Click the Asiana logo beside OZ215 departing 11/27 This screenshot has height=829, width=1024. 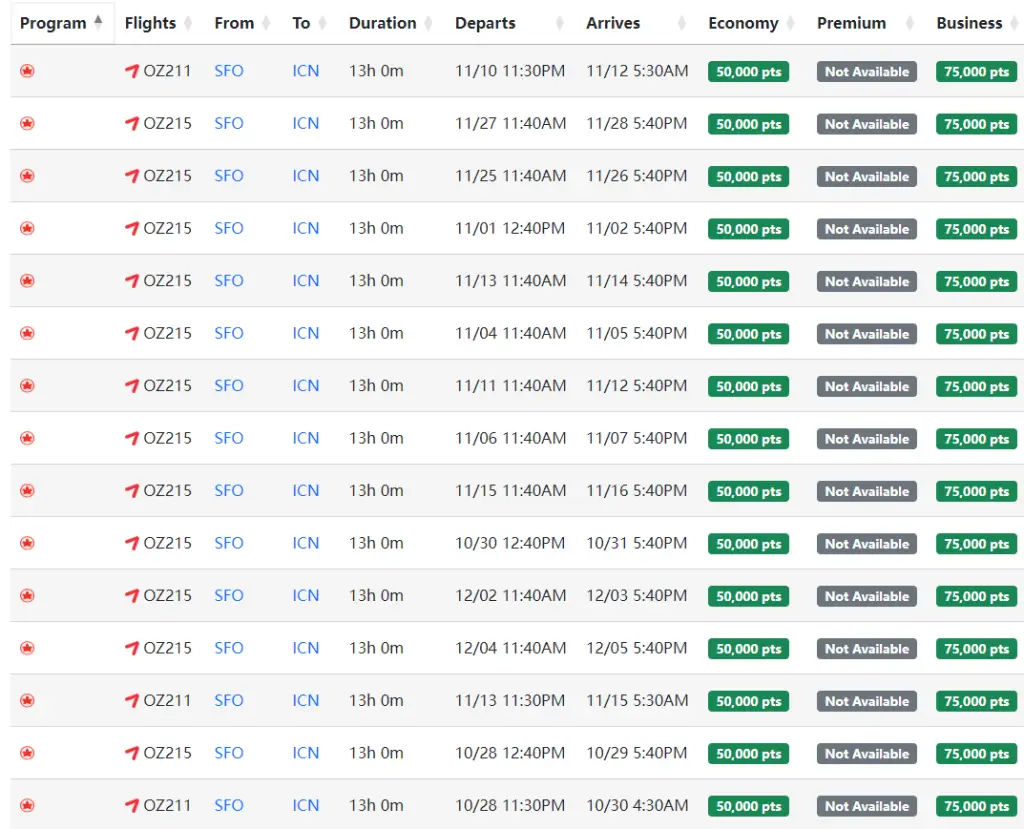coord(132,124)
